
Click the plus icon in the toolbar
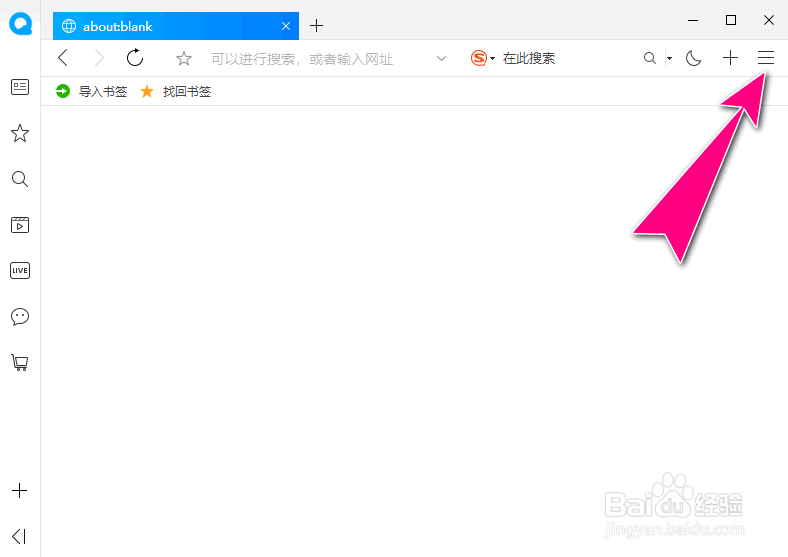click(730, 58)
